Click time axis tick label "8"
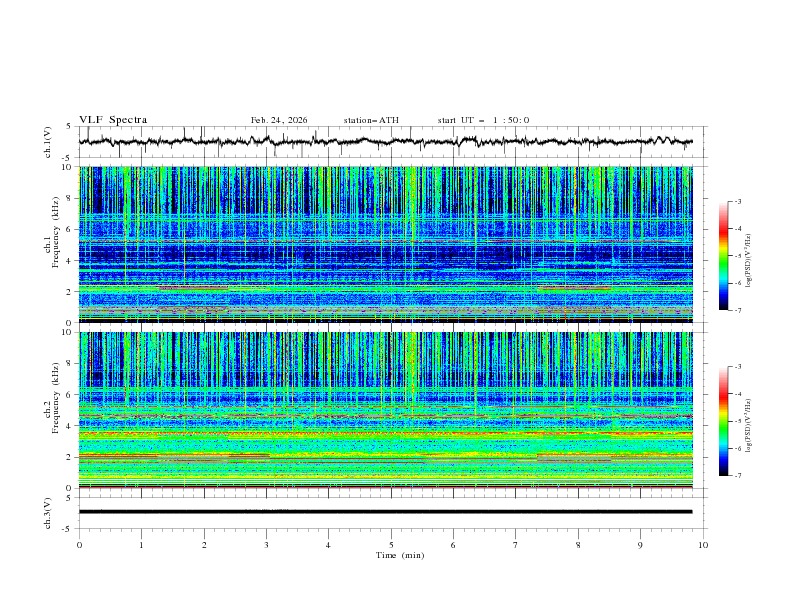 (578, 545)
